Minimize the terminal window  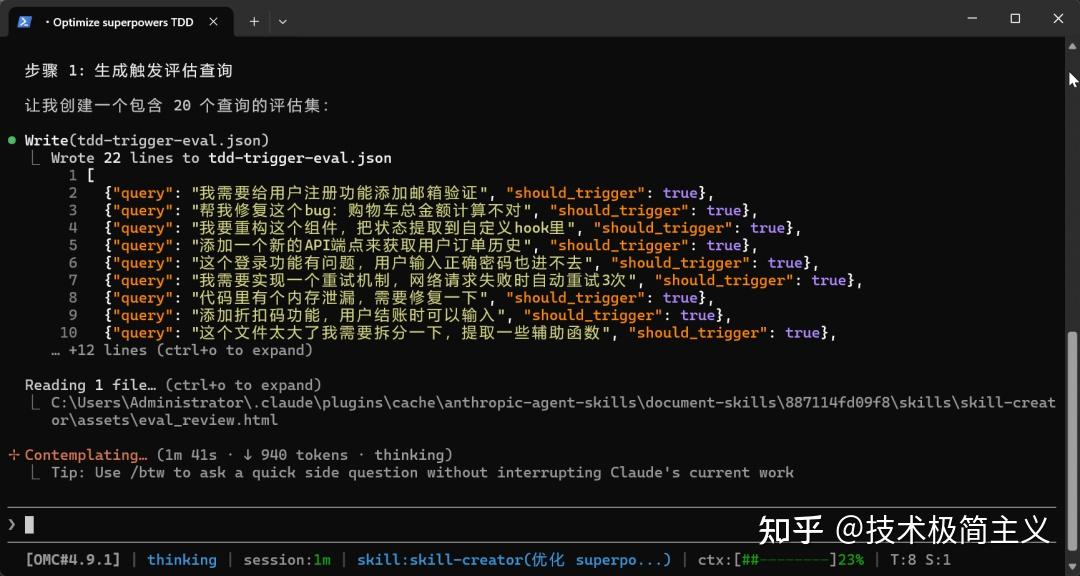973,19
